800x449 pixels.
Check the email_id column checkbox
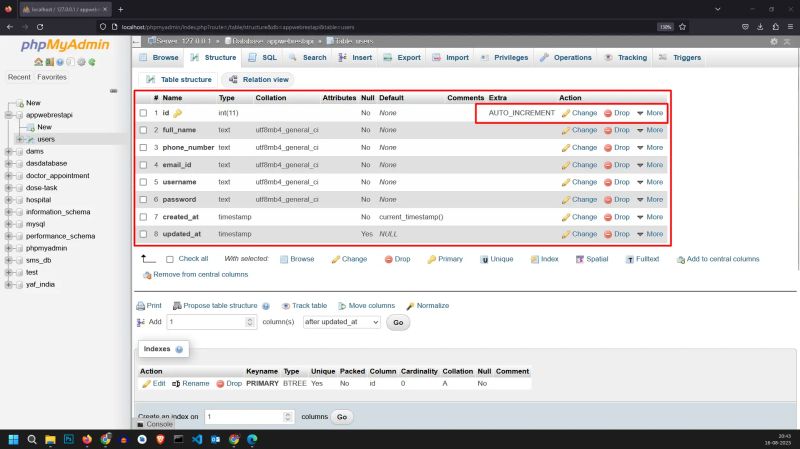pos(143,165)
